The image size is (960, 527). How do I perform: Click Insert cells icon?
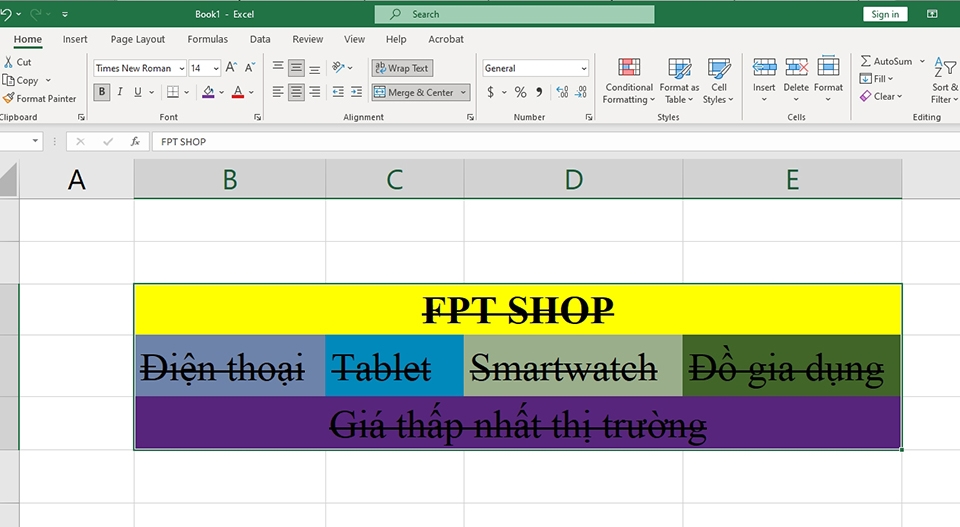pyautogui.click(x=764, y=67)
